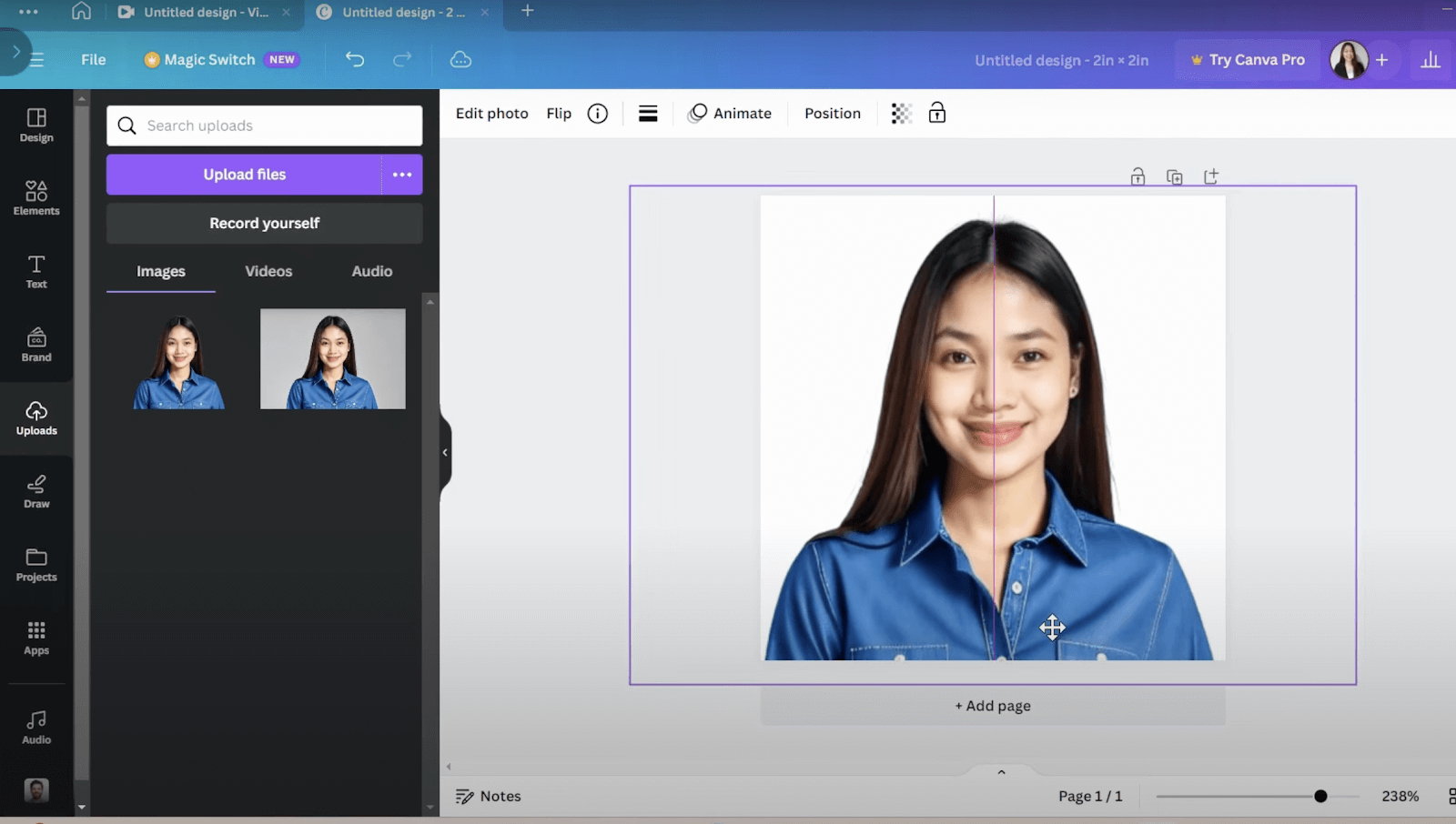Open the File menu
Image resolution: width=1456 pixels, height=824 pixels.
tap(94, 60)
